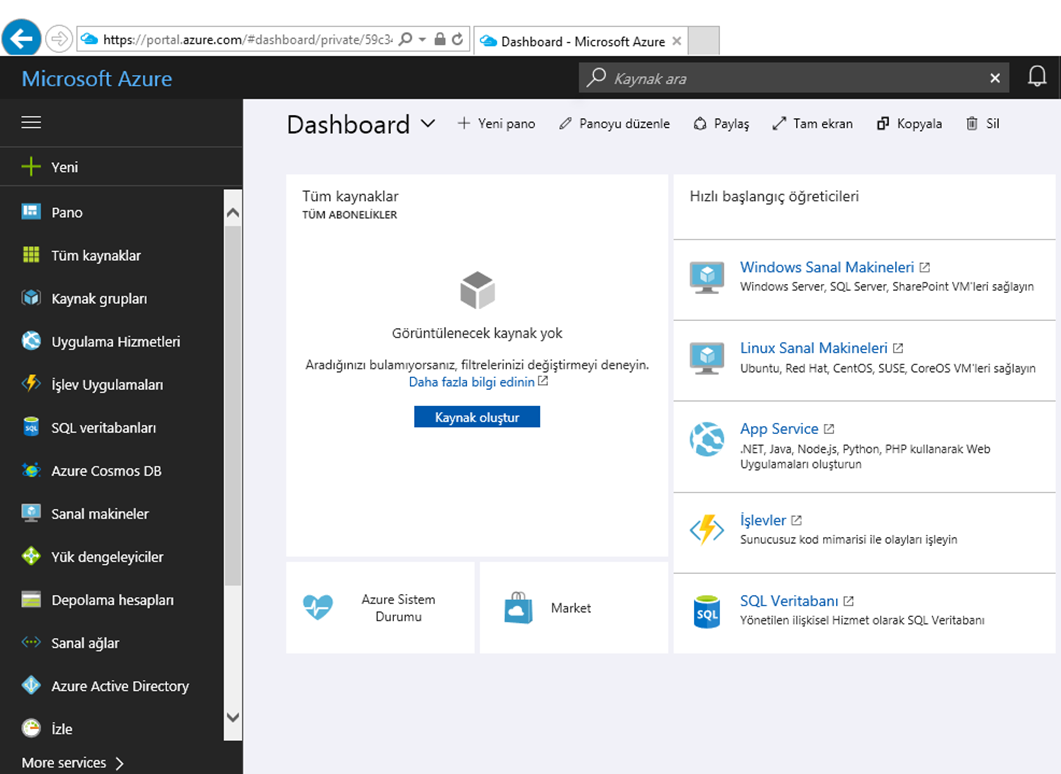Image resolution: width=1061 pixels, height=774 pixels.
Task: Open the address bar dropdown arrow
Action: pyautogui.click(x=422, y=40)
